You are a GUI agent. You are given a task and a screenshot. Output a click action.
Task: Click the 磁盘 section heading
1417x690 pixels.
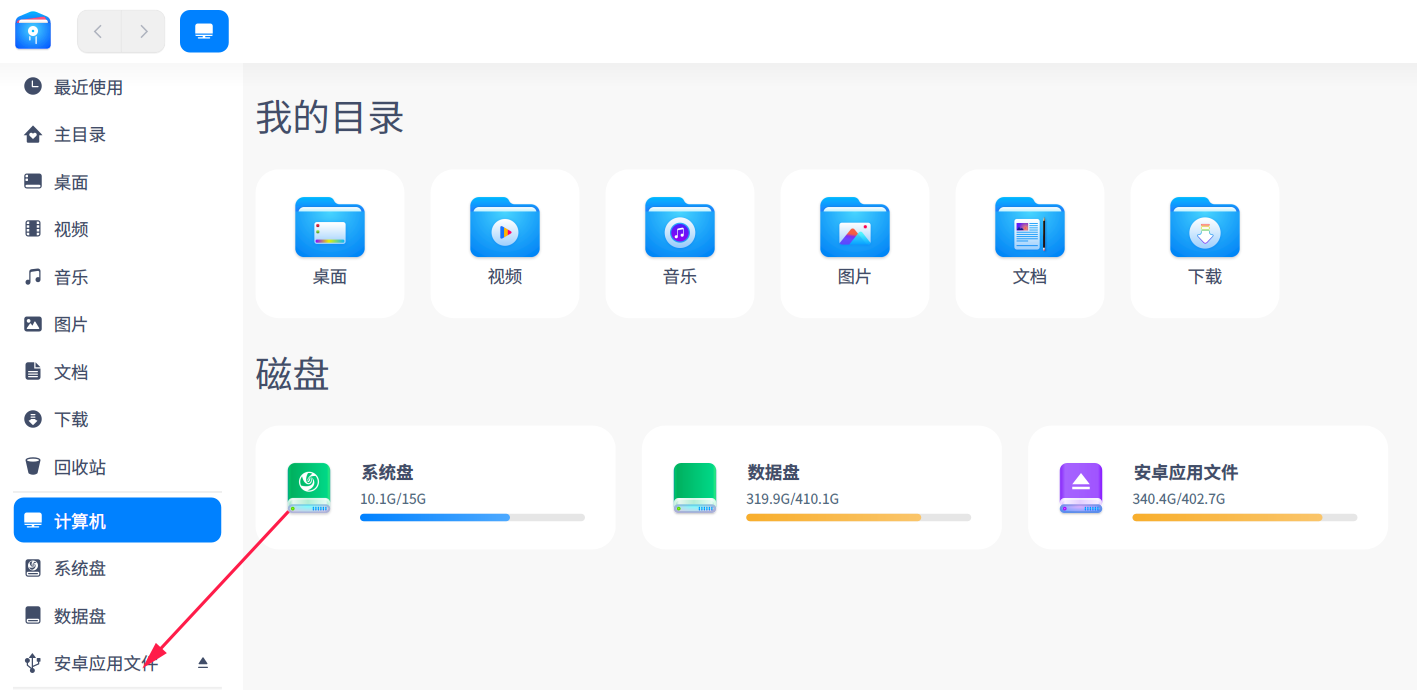point(293,374)
